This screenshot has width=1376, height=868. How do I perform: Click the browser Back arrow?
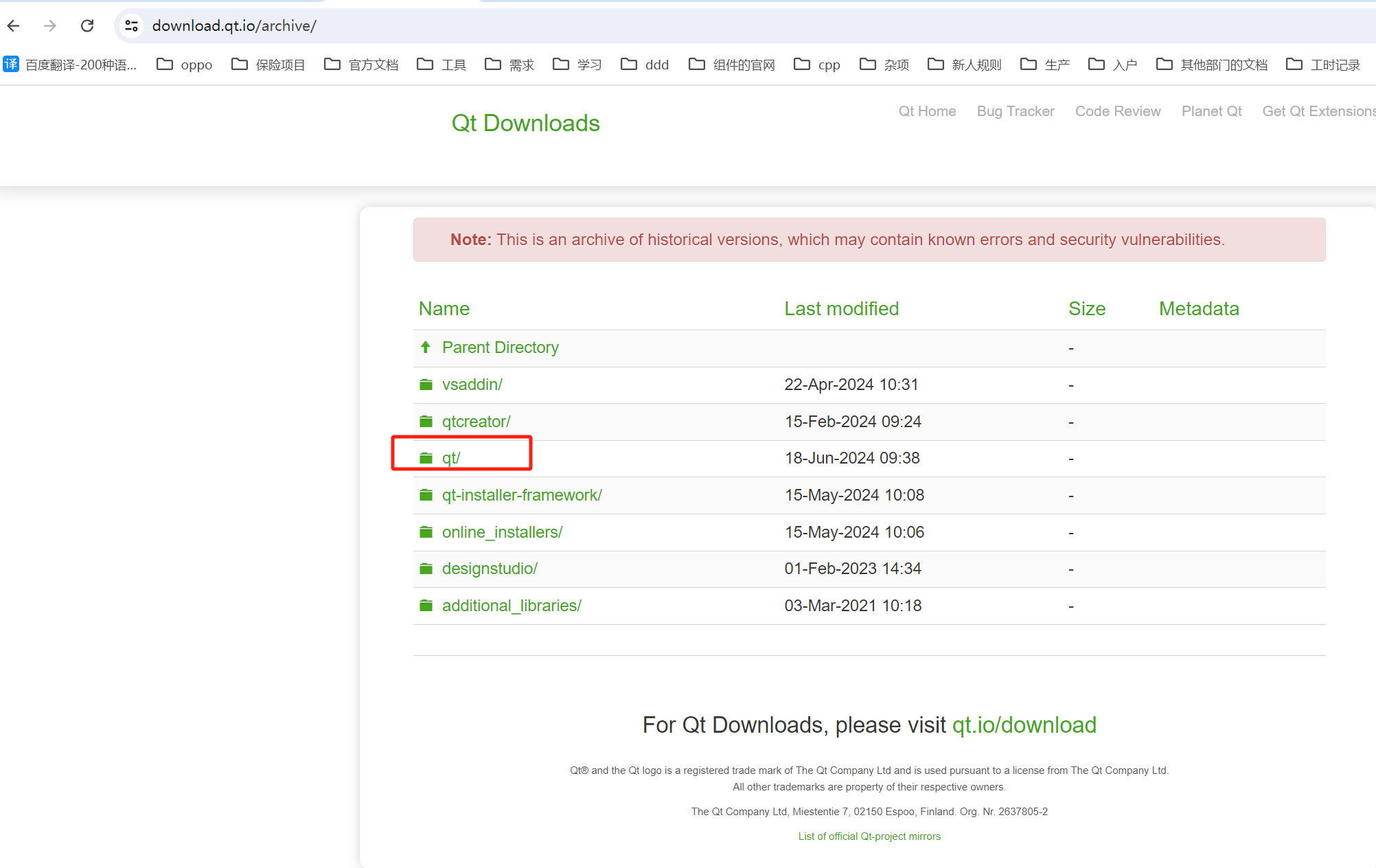tap(14, 26)
